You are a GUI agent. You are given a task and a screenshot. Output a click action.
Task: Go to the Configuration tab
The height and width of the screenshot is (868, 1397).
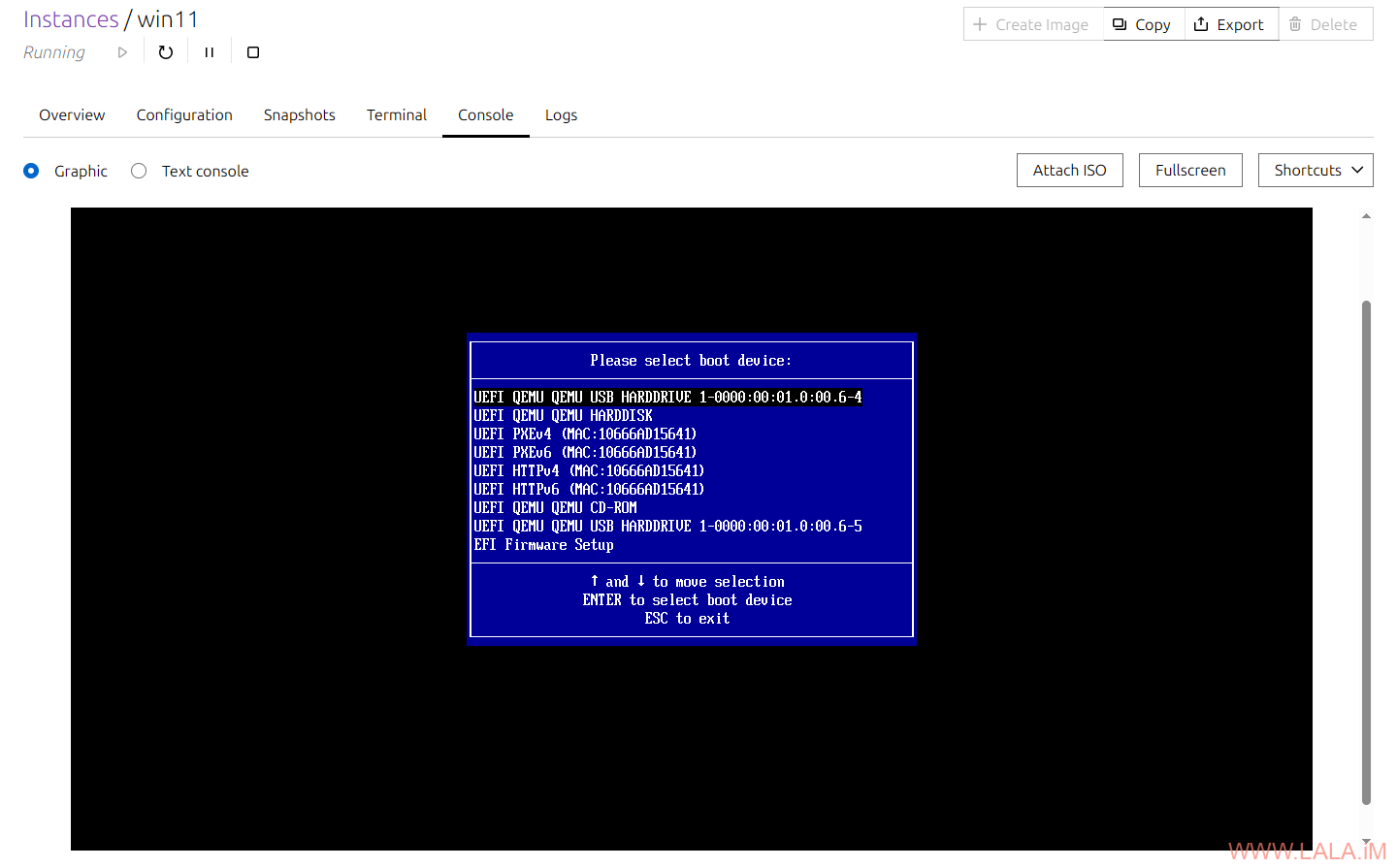click(184, 114)
